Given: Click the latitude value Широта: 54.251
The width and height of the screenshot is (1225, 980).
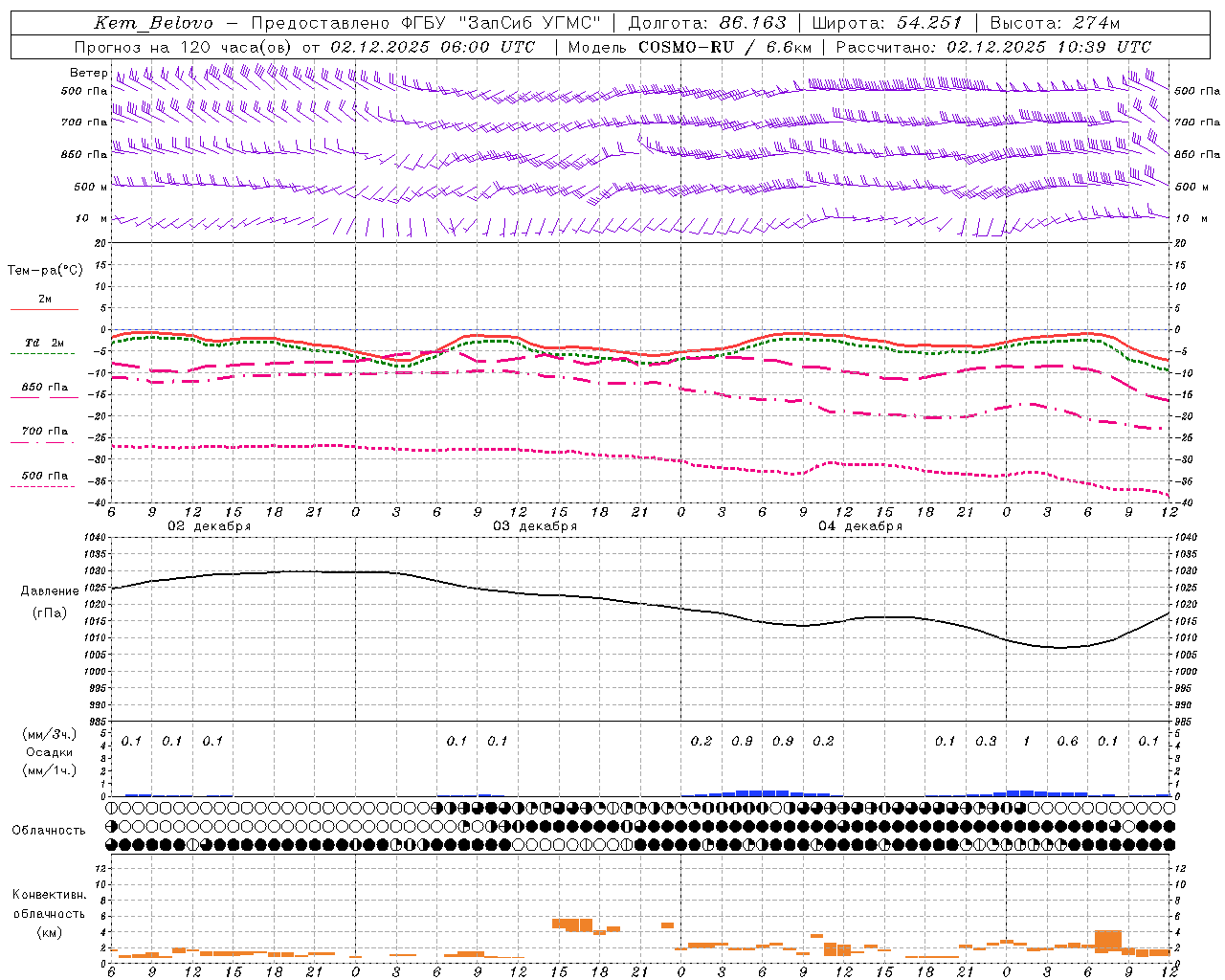Looking at the screenshot, I should coord(889,23).
